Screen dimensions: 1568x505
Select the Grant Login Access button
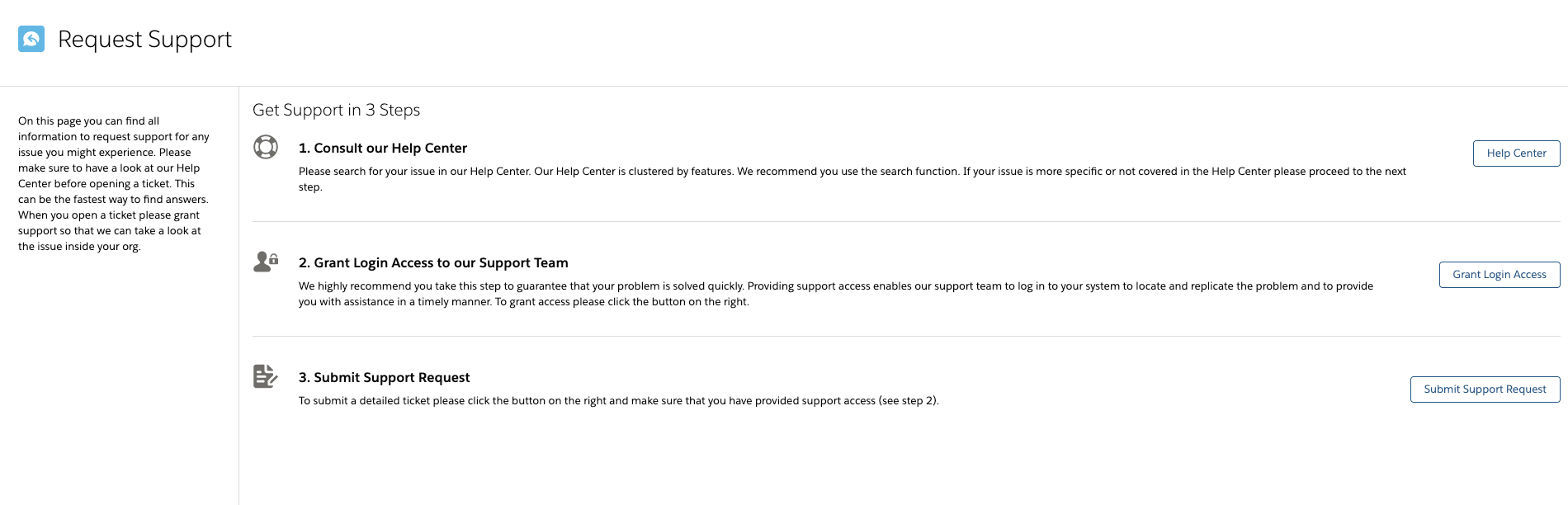1499,275
